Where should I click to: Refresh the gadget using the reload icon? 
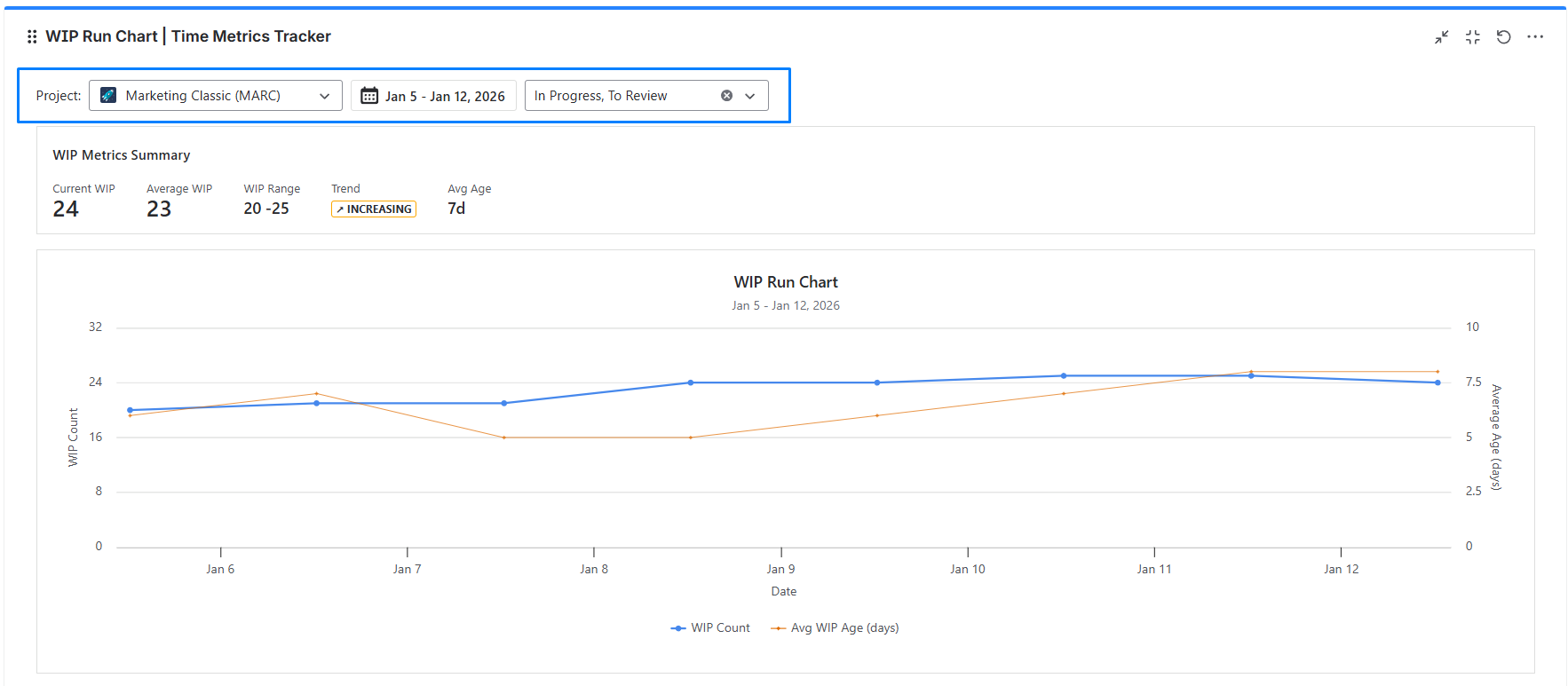1503,36
